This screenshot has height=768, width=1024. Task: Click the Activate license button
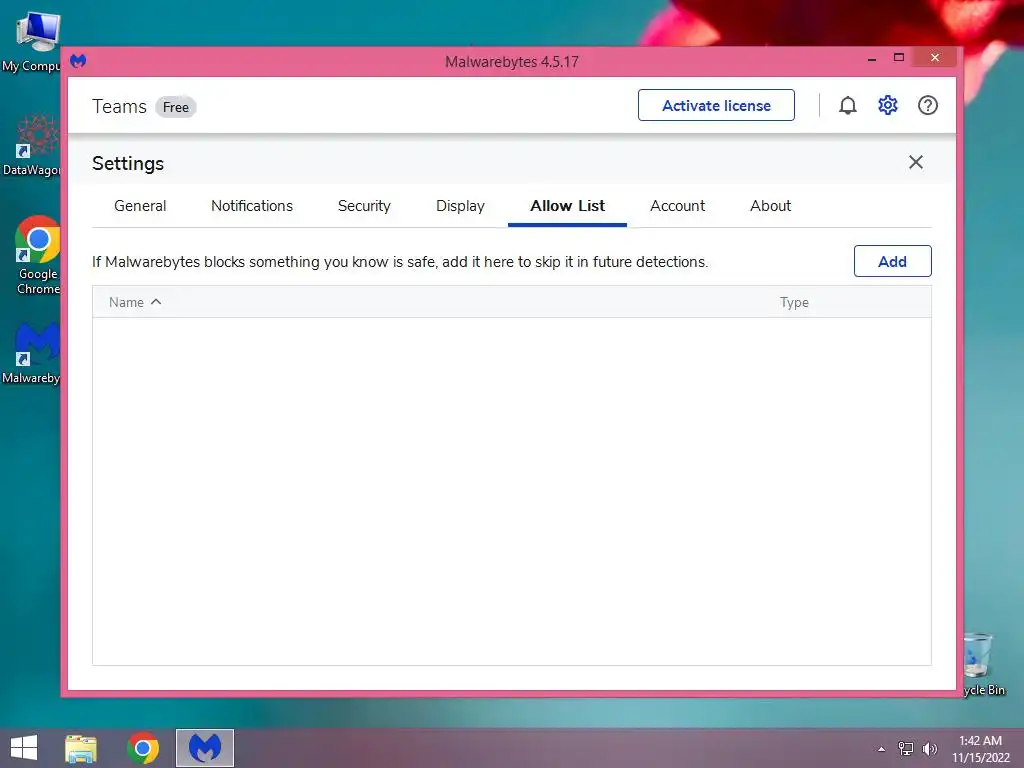[716, 105]
